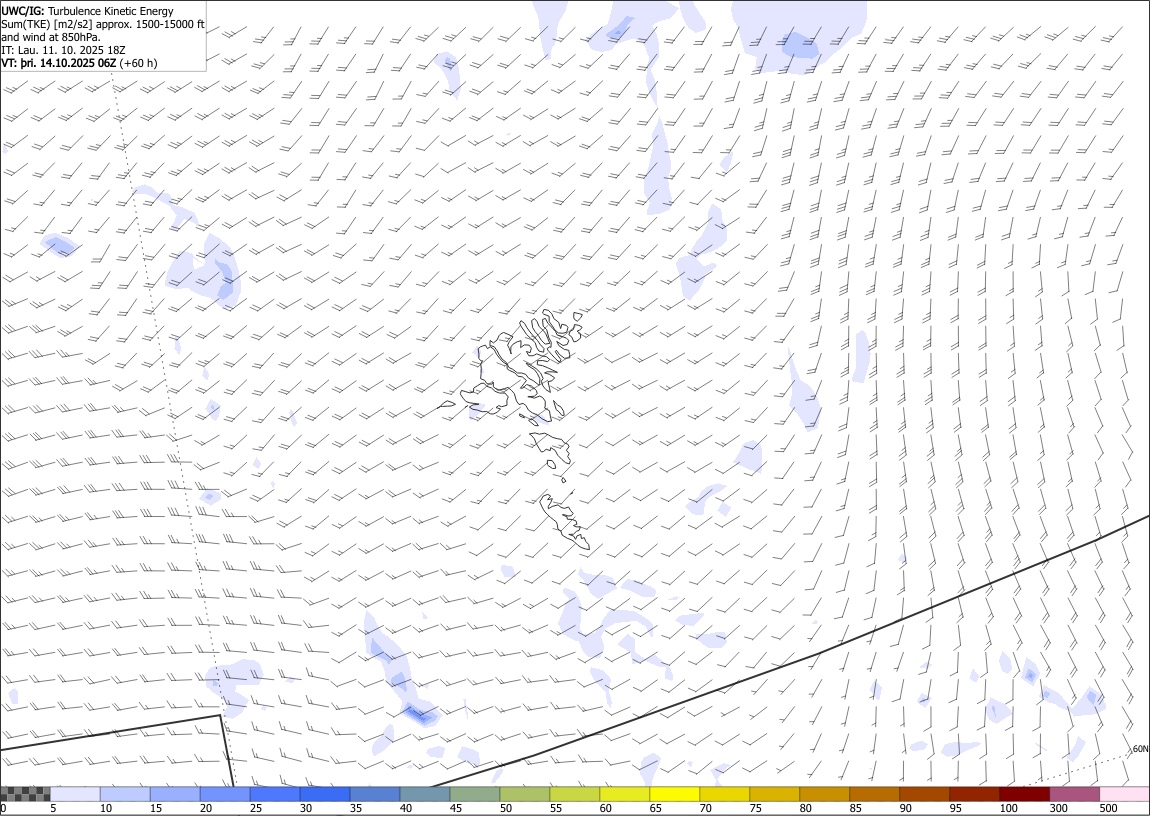Click the 30–35 royal blue swatch
Image resolution: width=1150 pixels, height=816 pixels.
tap(325, 794)
